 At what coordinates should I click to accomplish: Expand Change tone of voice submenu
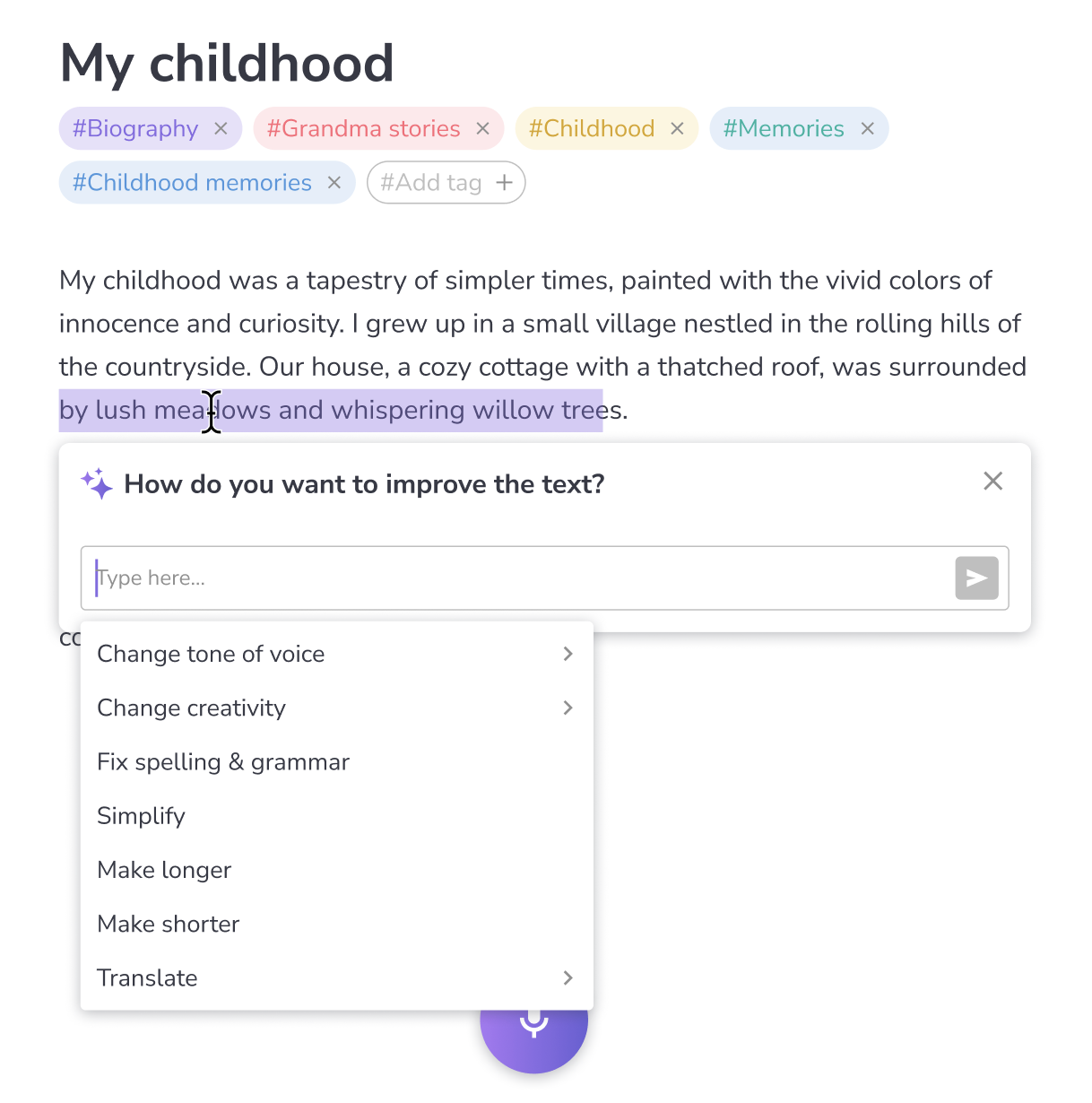click(568, 654)
